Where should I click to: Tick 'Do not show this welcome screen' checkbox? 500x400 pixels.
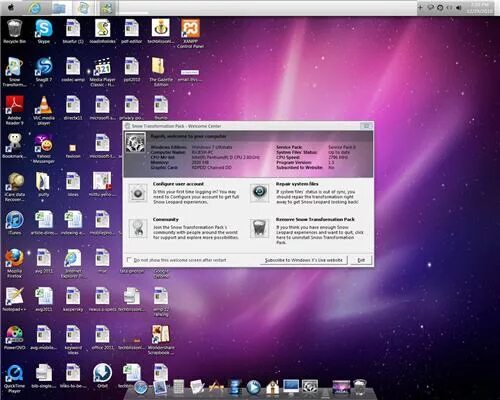129,260
